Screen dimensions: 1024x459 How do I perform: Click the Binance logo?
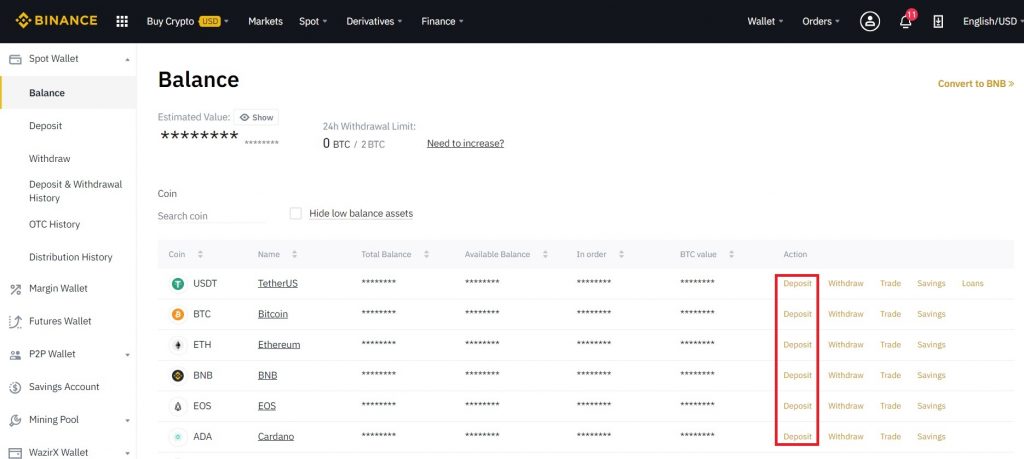tap(57, 21)
